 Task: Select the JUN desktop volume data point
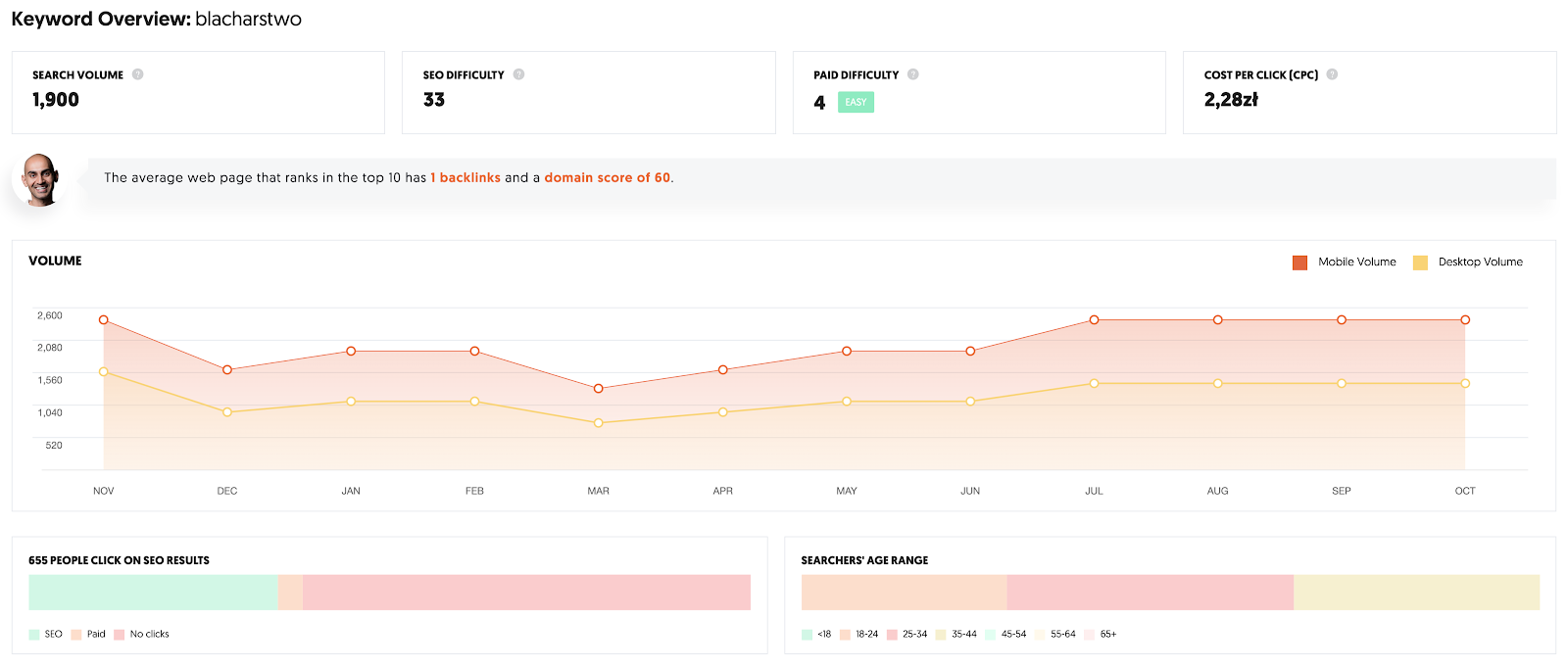pyautogui.click(x=970, y=402)
